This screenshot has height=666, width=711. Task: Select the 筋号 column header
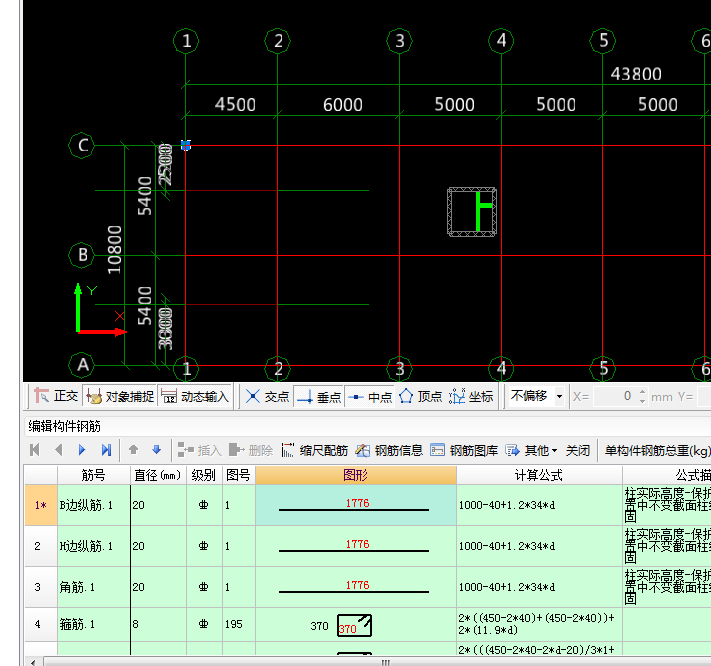(x=94, y=475)
